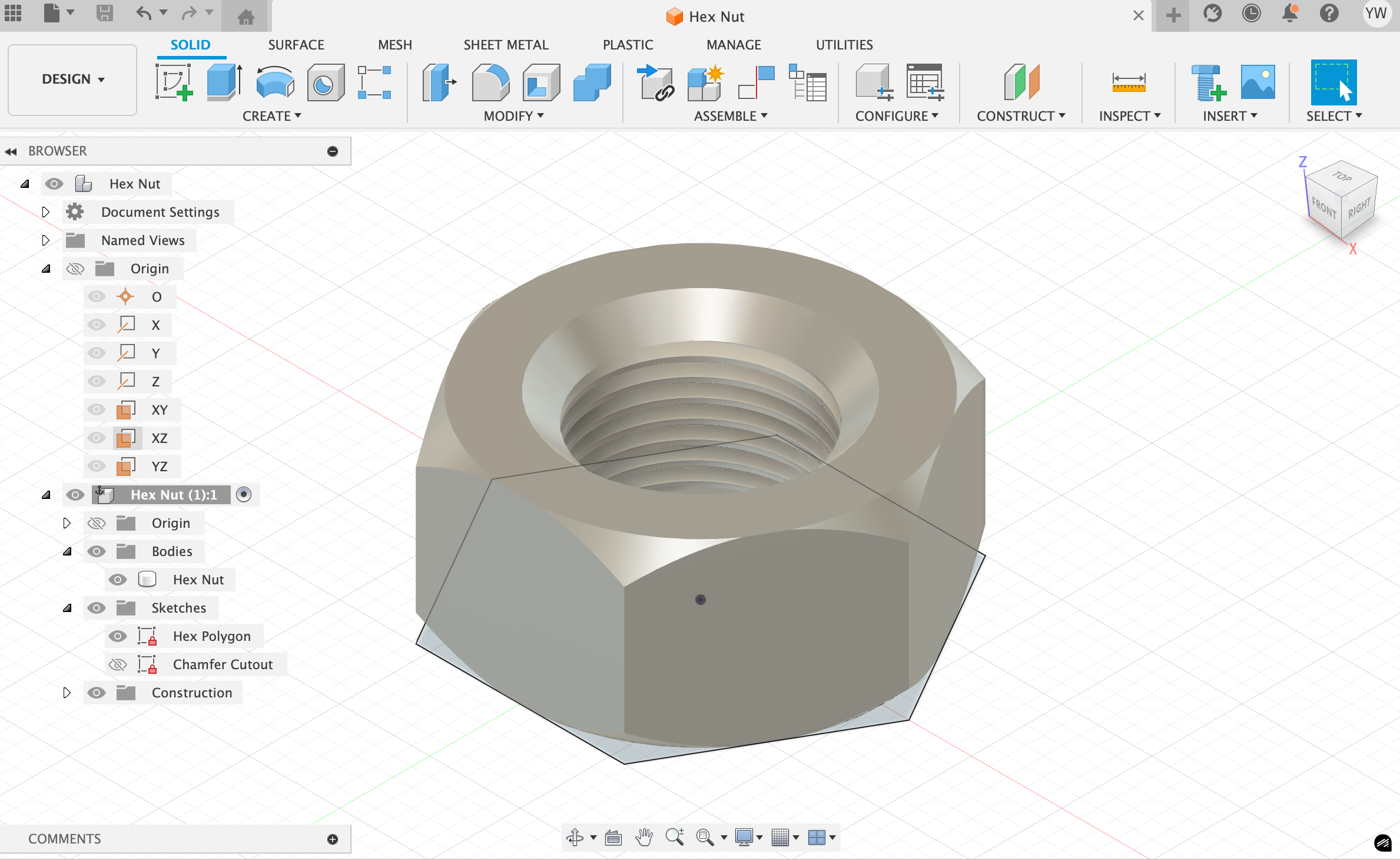
Task: Click the Joint tool icon
Action: (756, 82)
